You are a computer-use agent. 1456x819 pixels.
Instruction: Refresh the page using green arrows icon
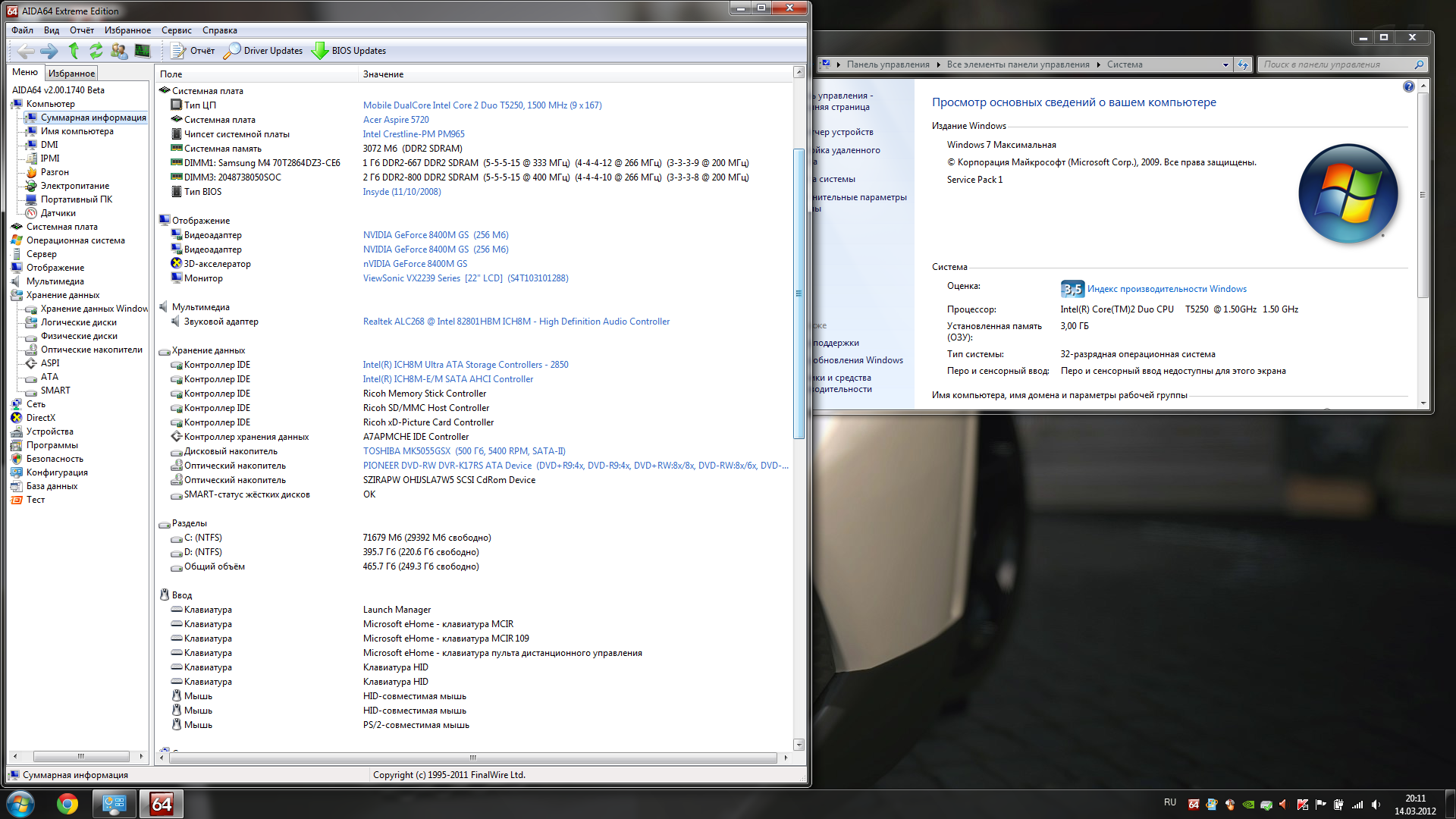[96, 51]
